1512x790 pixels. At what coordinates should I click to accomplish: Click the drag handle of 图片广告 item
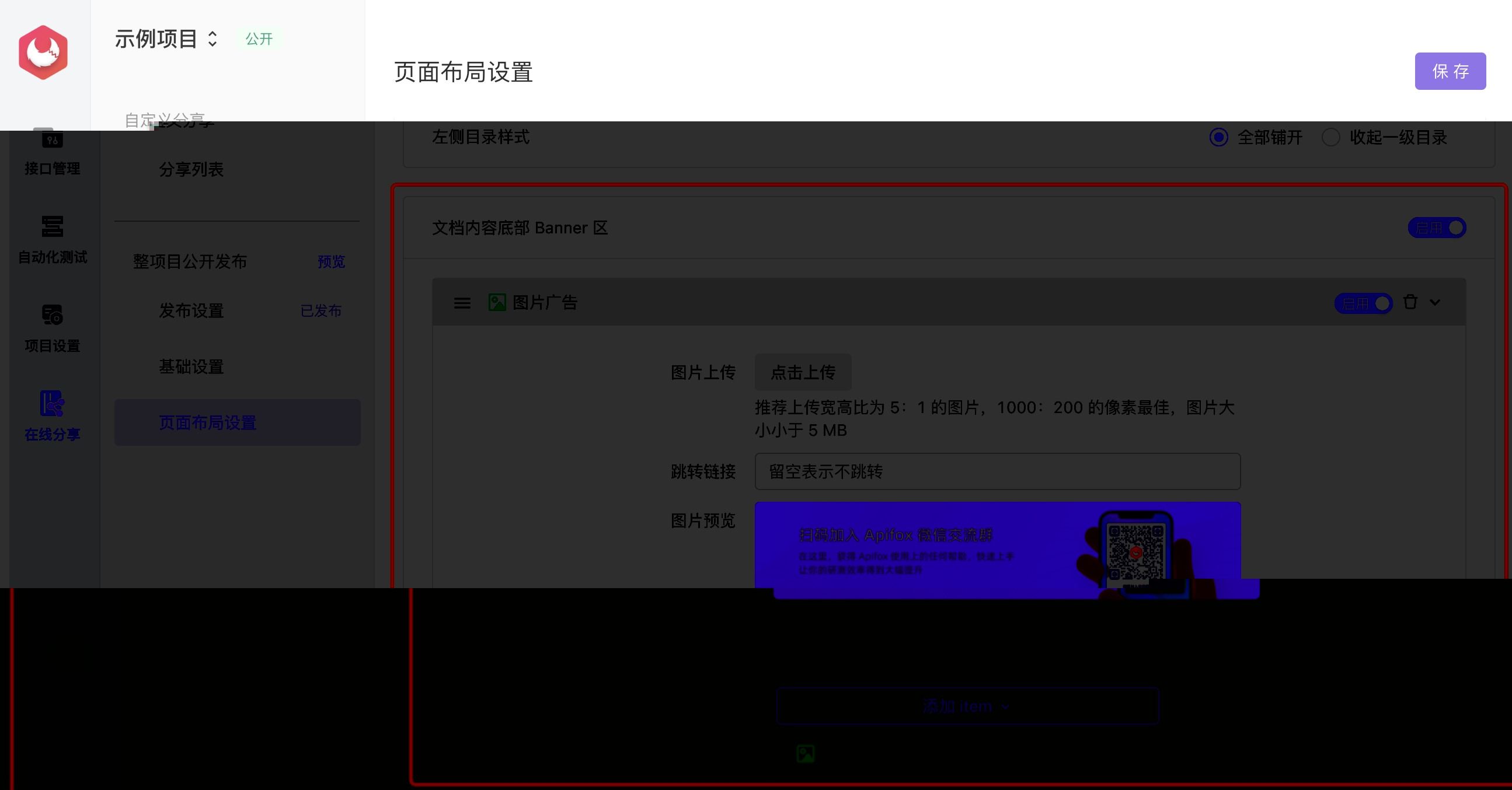click(462, 303)
